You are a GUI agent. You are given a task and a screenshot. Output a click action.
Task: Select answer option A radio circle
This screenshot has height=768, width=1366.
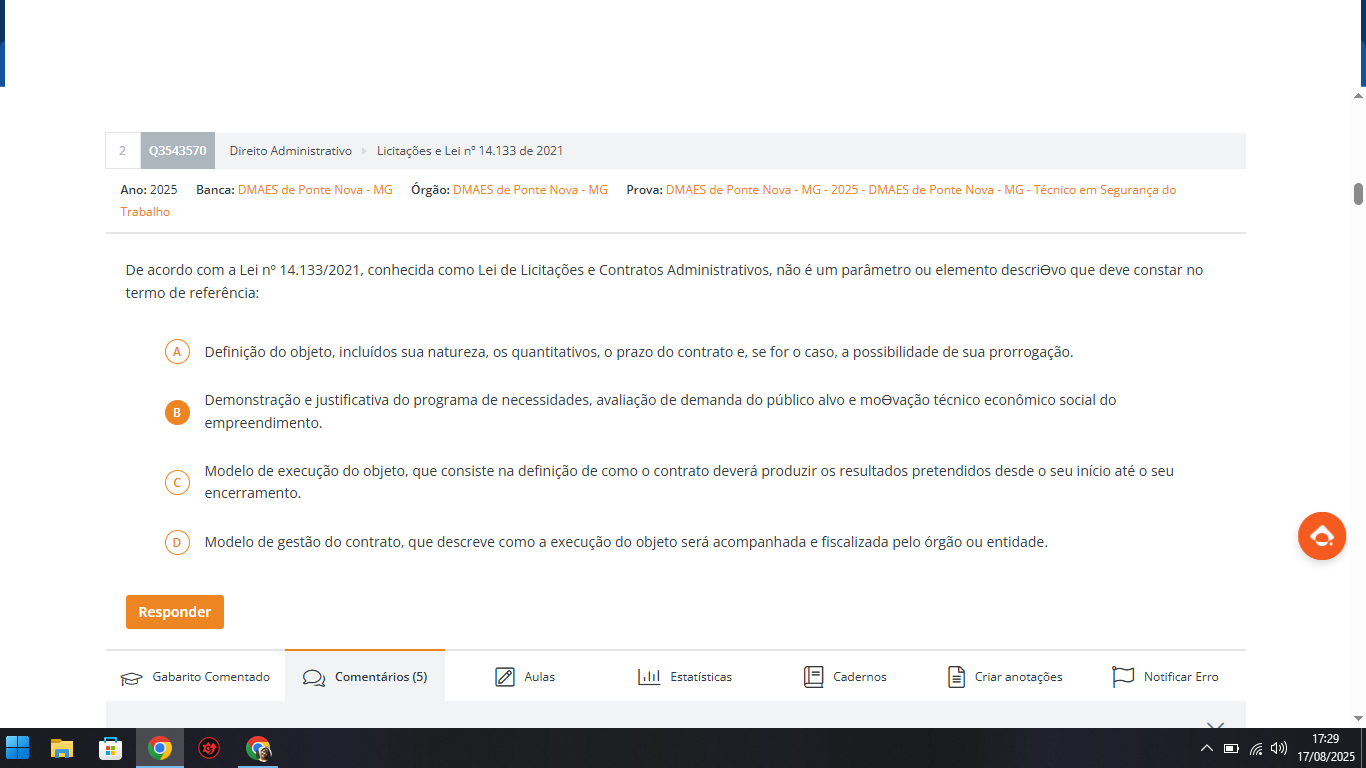[x=177, y=352]
